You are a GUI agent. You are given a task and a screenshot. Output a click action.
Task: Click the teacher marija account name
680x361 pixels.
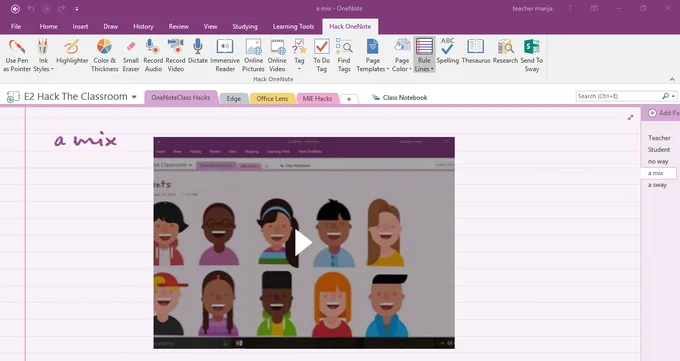pyautogui.click(x=532, y=9)
